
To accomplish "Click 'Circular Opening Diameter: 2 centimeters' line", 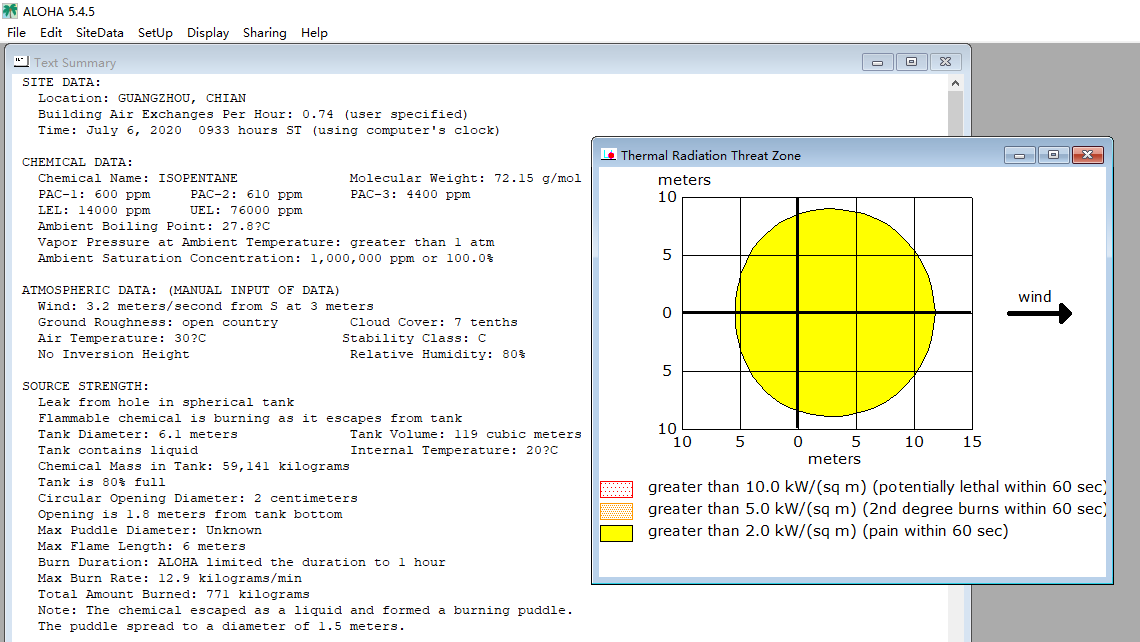I will pyautogui.click(x=198, y=498).
